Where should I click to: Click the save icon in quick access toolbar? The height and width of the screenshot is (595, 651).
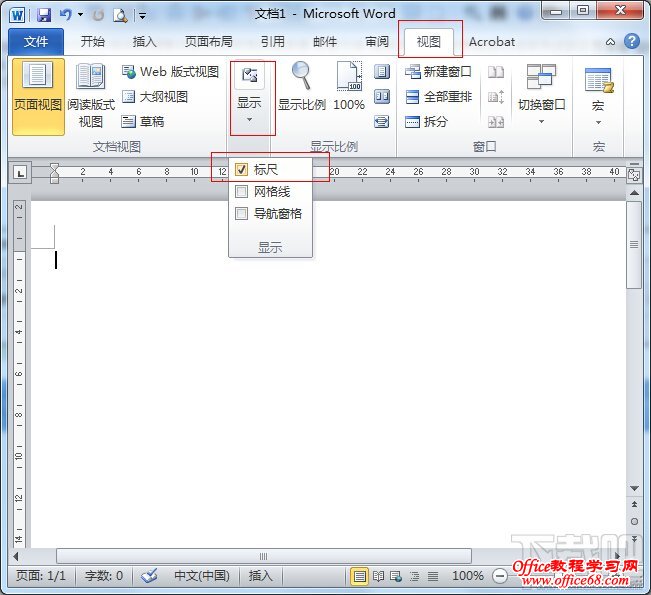tap(44, 15)
